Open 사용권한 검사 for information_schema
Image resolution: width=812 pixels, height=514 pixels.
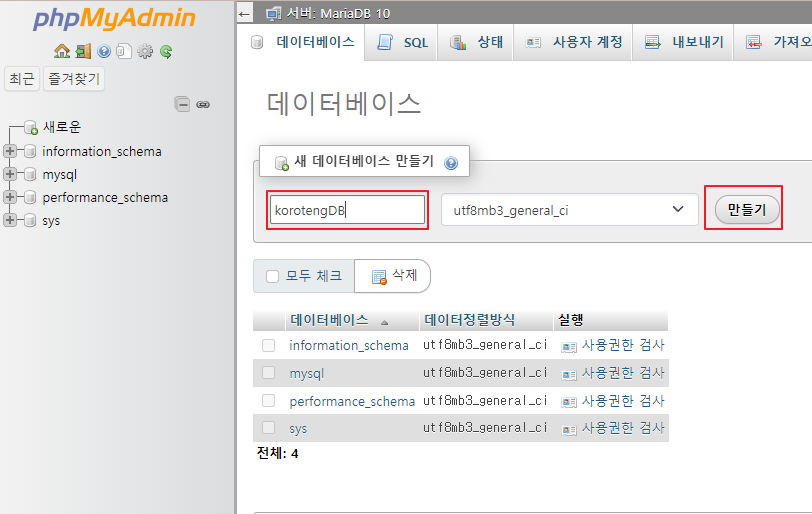(x=613, y=345)
